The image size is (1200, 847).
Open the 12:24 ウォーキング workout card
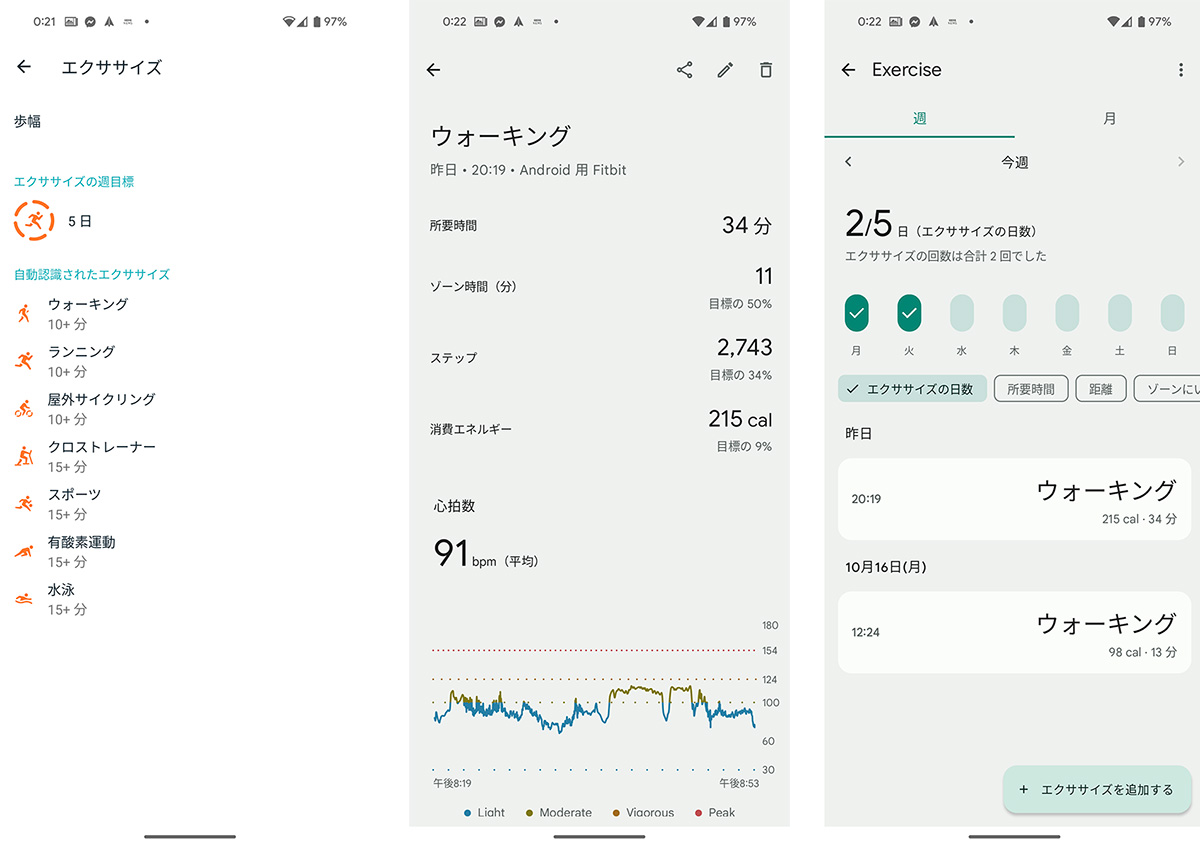[x=1014, y=632]
